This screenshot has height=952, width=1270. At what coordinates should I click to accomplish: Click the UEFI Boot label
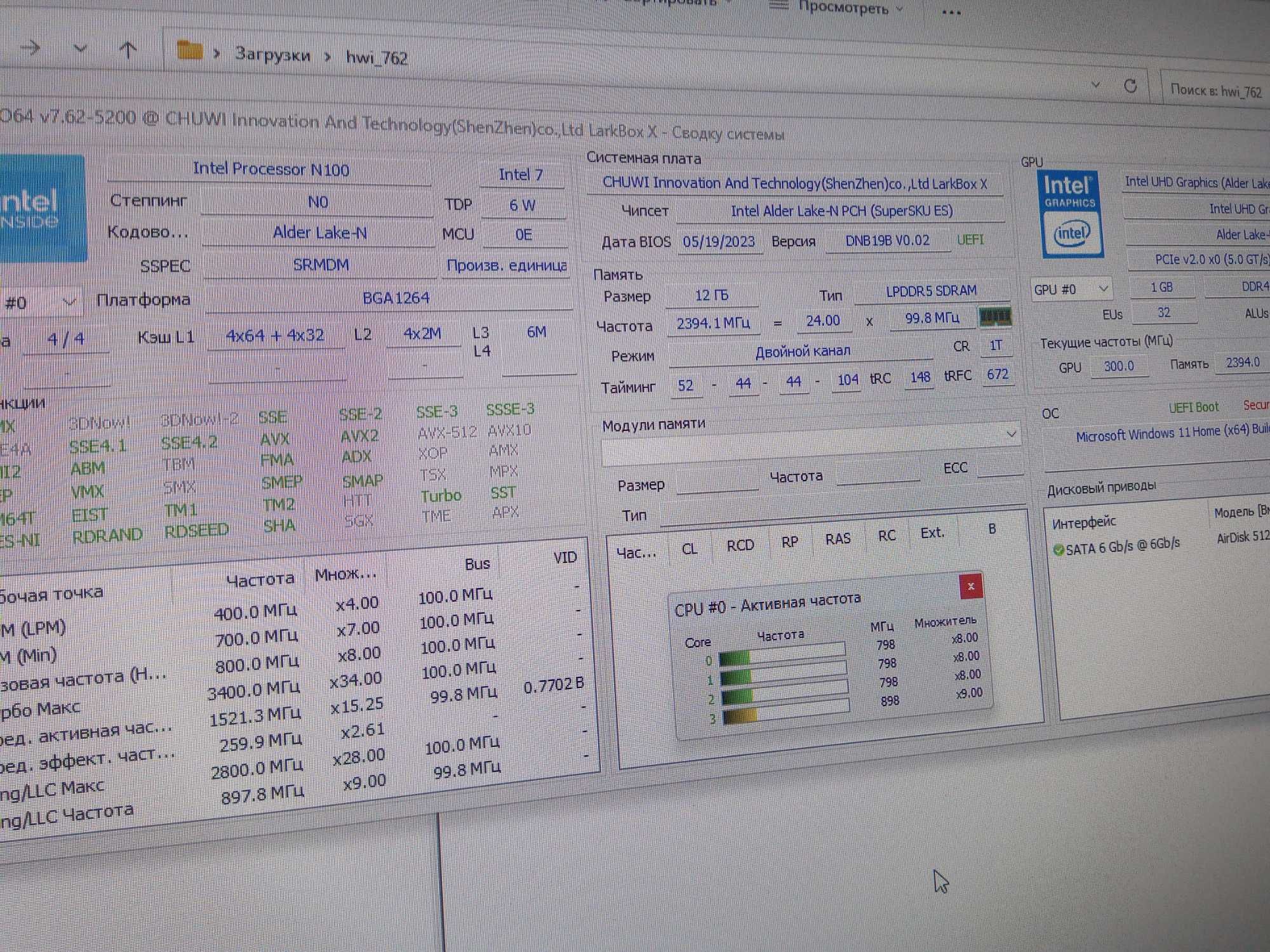click(1193, 407)
